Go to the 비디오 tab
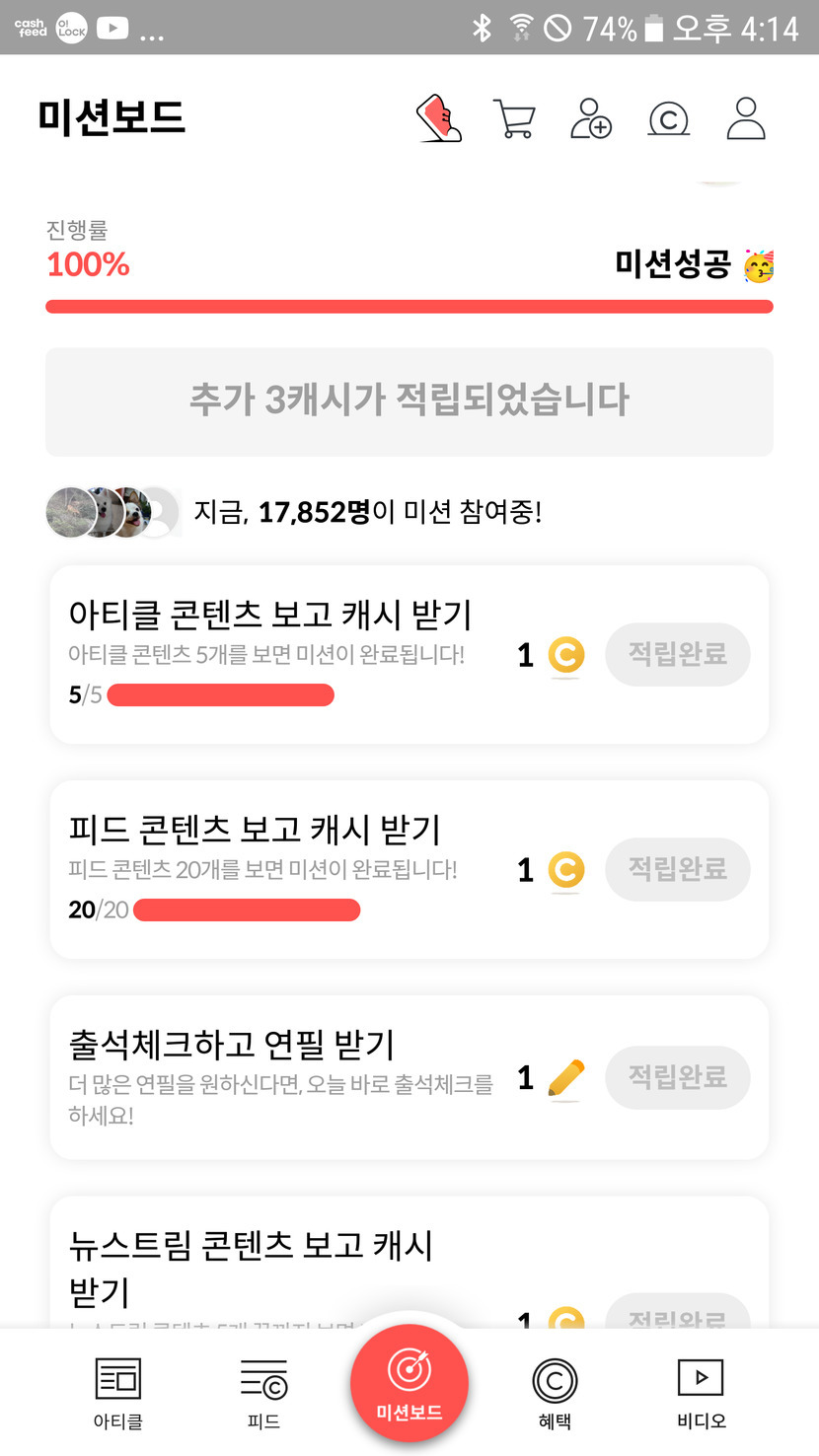 tap(701, 1393)
